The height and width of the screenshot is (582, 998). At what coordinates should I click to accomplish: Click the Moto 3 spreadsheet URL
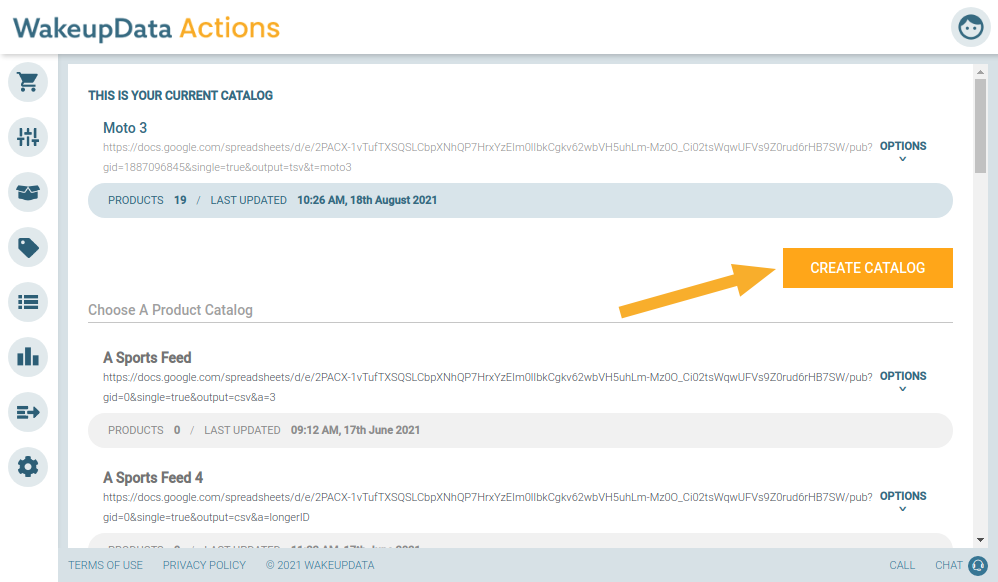tap(488, 157)
